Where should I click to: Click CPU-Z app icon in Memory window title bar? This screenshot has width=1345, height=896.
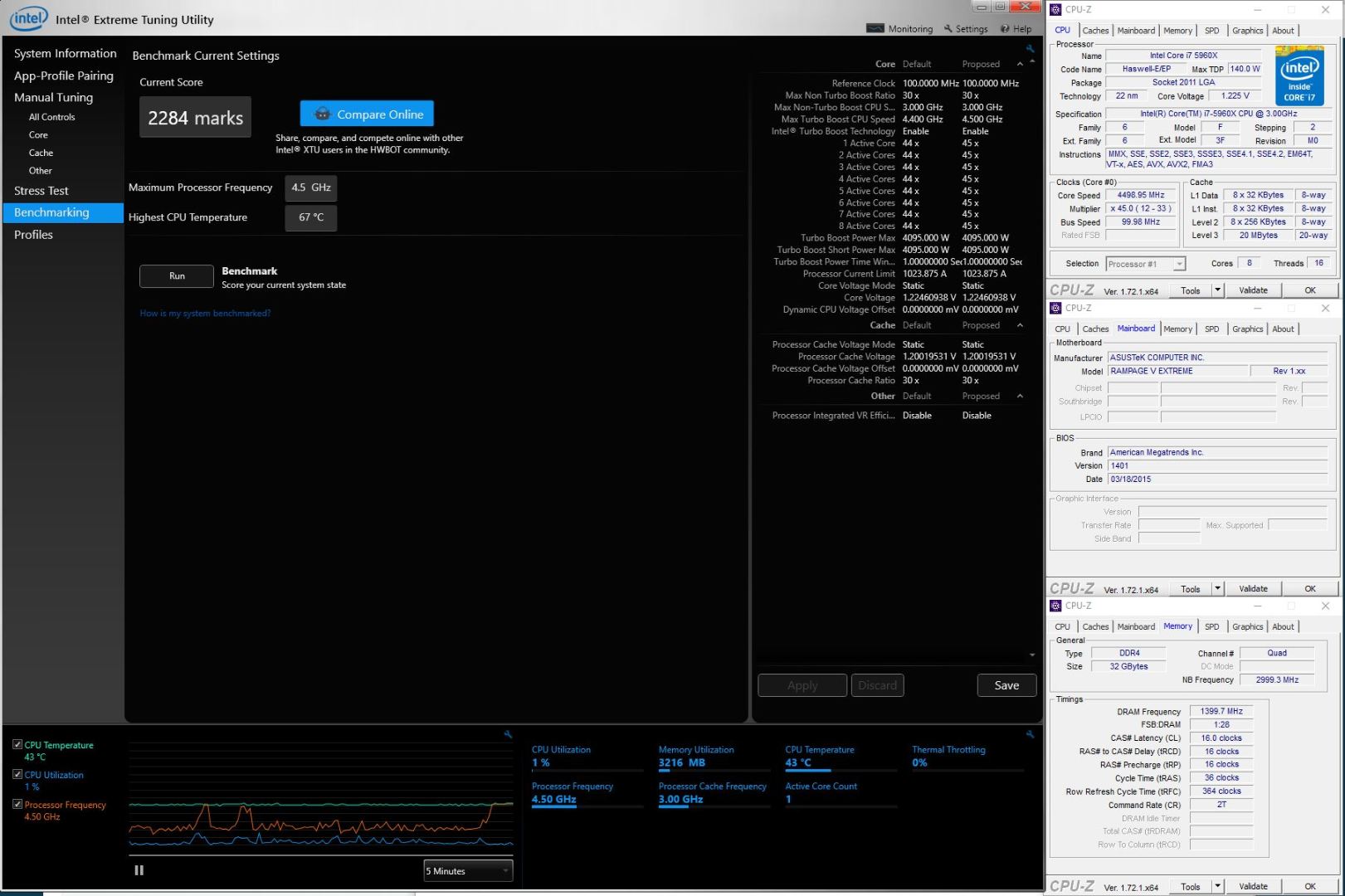[1055, 606]
